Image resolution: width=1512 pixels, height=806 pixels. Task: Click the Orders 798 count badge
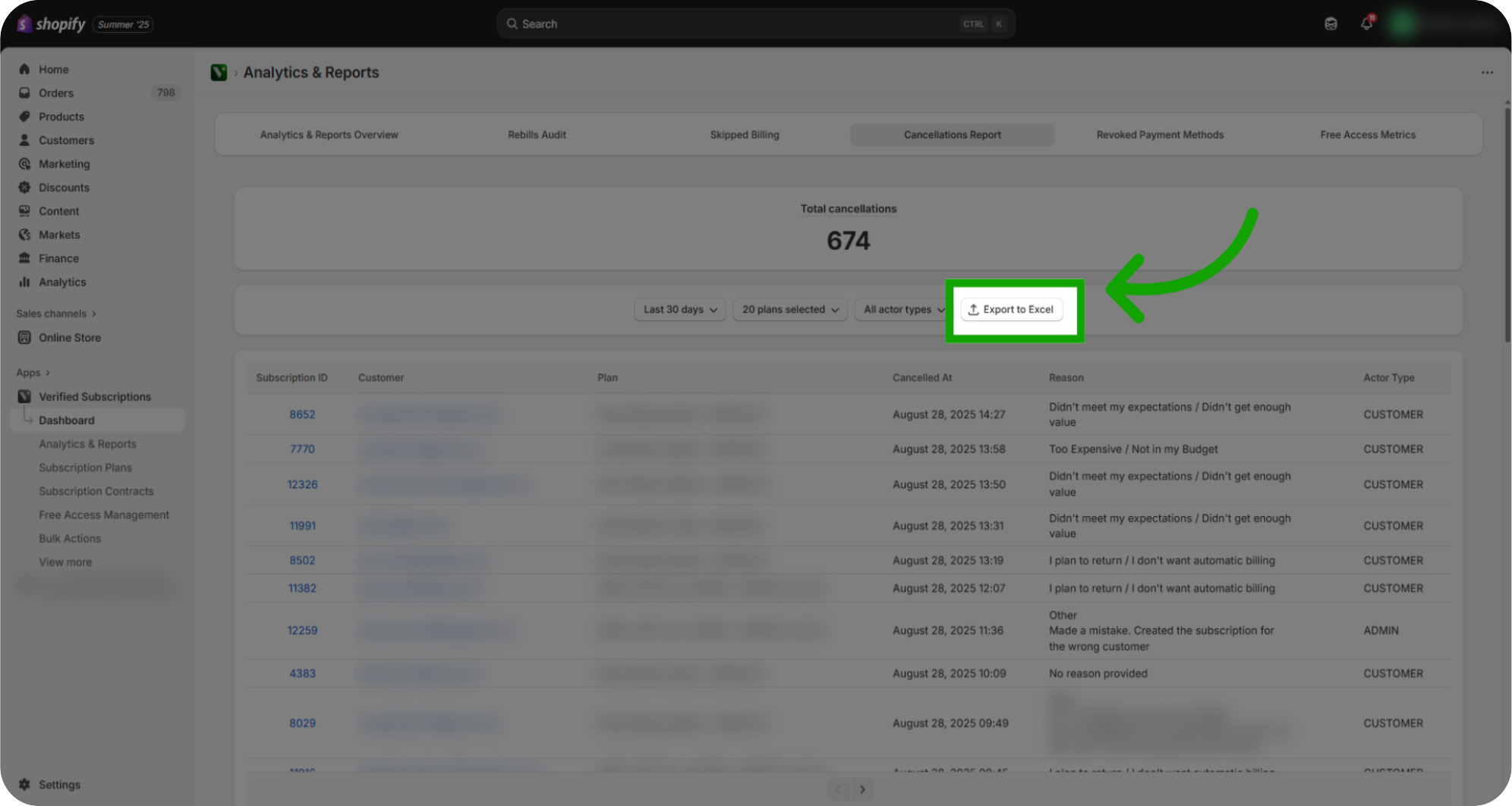coord(165,93)
